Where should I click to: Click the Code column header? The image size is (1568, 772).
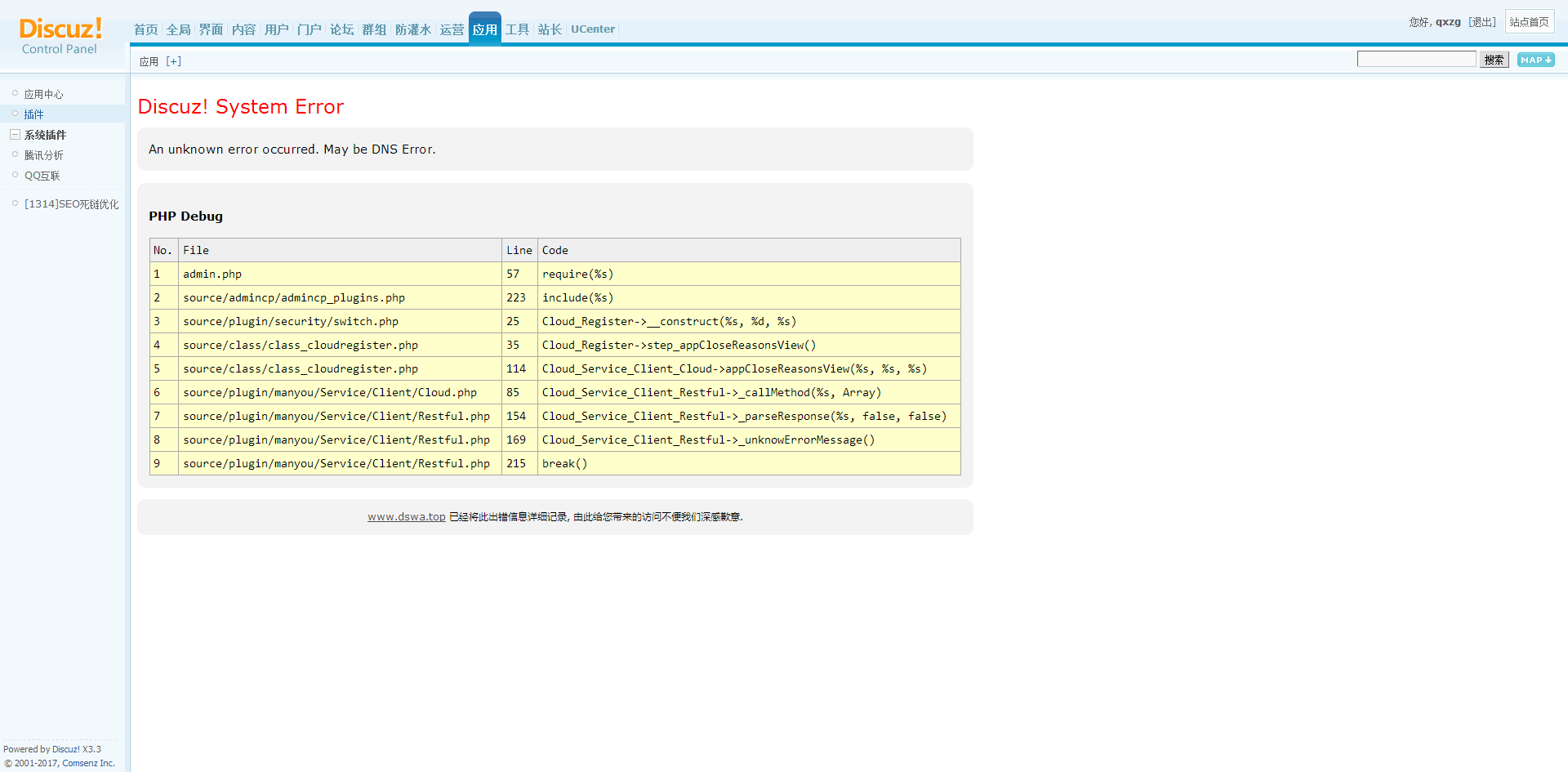coord(749,250)
